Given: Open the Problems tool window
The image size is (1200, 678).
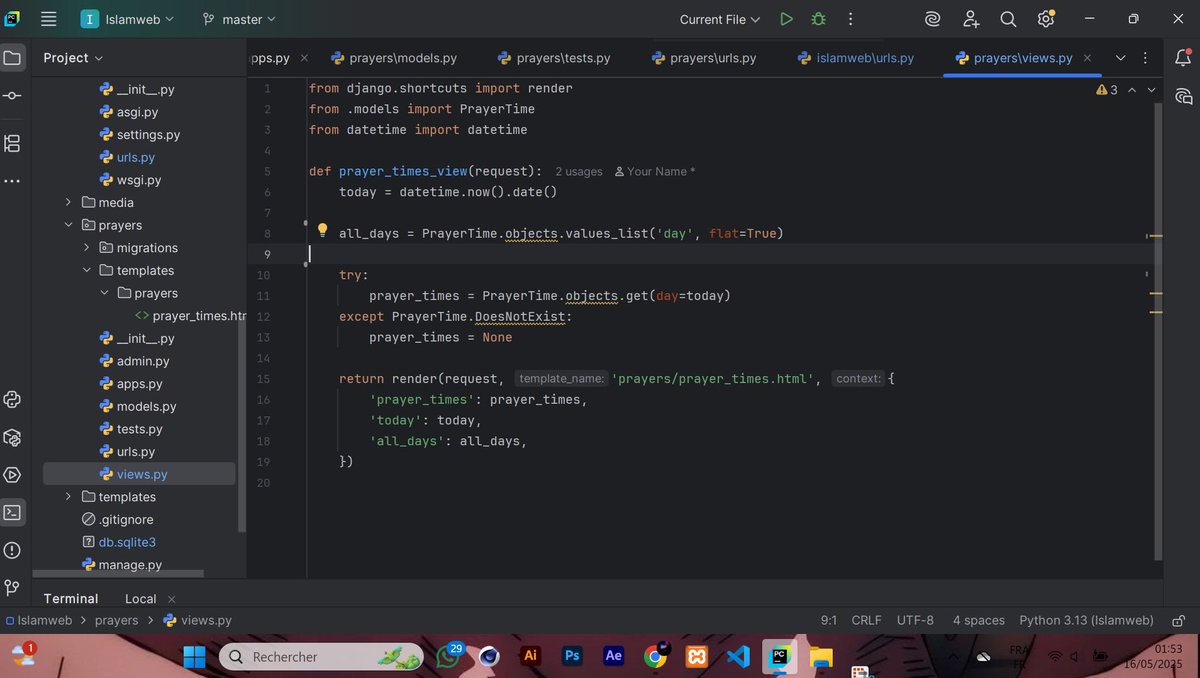Looking at the screenshot, I should pyautogui.click(x=12, y=550).
